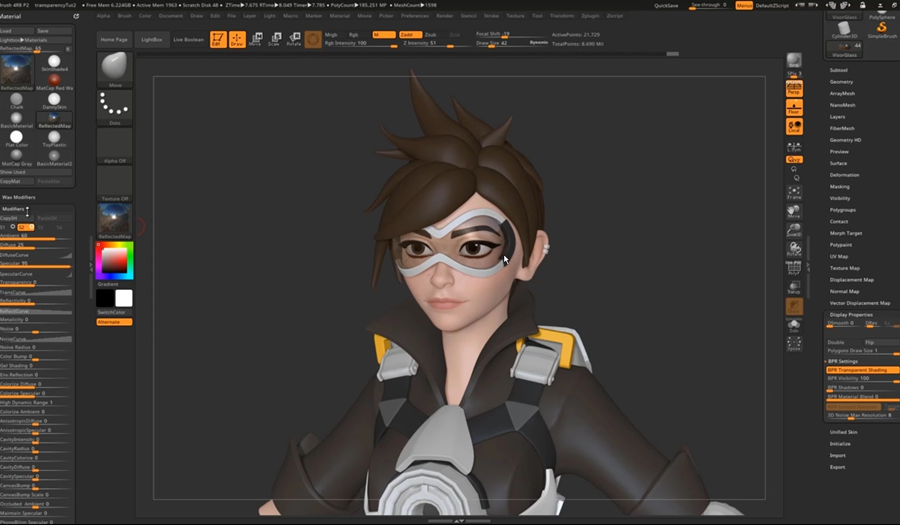
Task: Open the Texture Off selector
Action: pyautogui.click(x=115, y=184)
